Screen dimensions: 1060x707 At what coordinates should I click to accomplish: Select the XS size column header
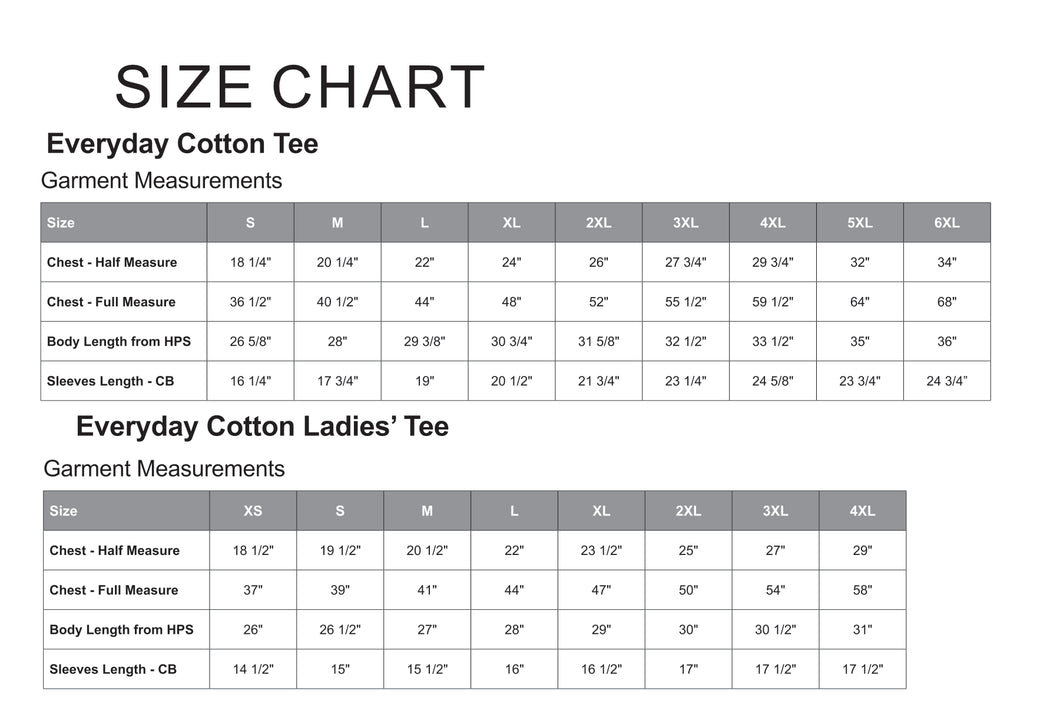pyautogui.click(x=253, y=511)
